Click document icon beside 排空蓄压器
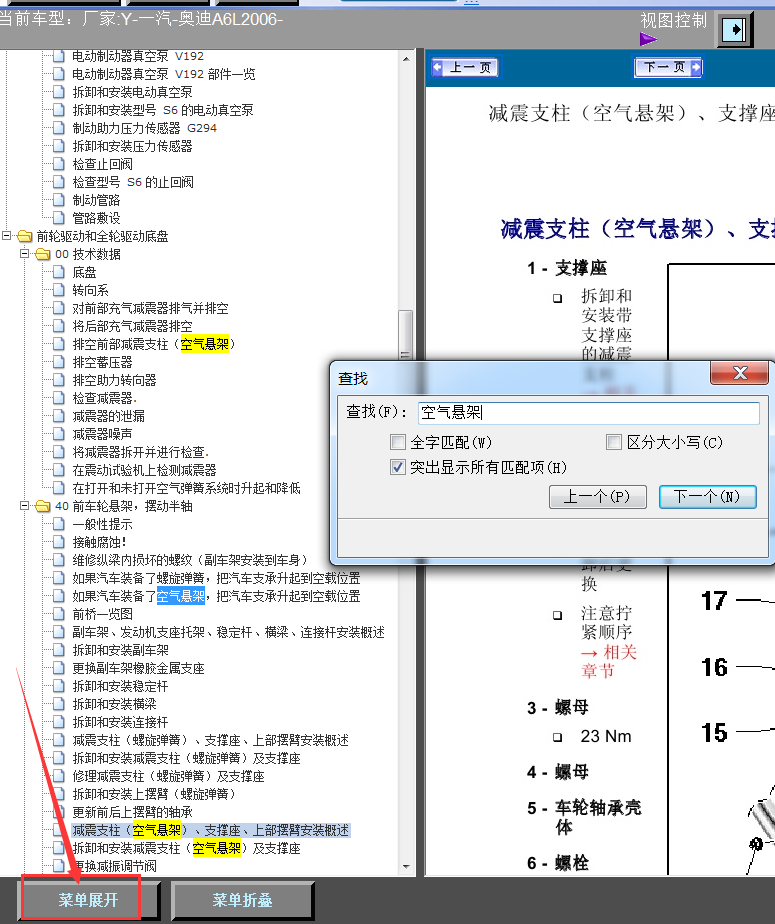 click(58, 362)
